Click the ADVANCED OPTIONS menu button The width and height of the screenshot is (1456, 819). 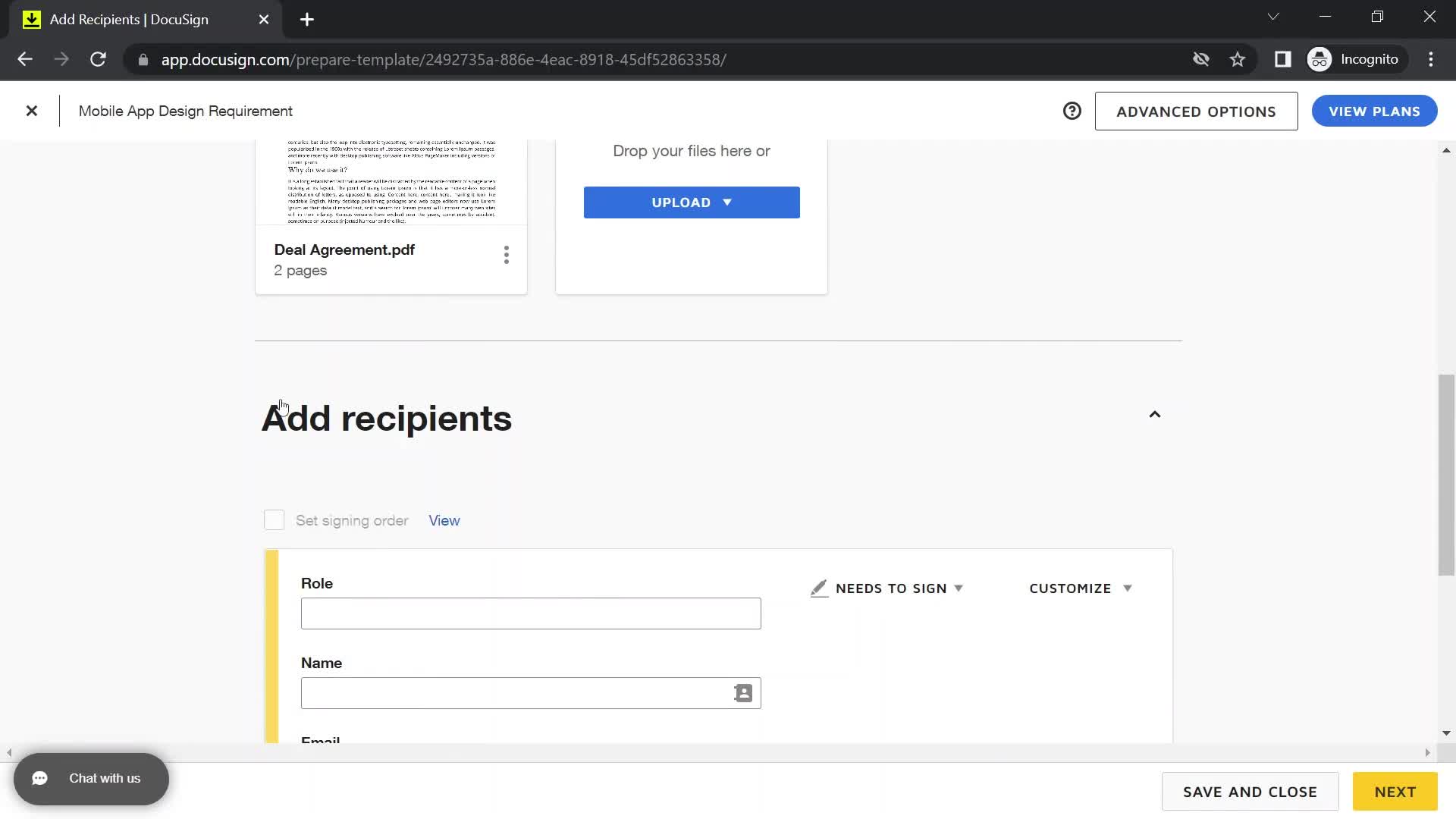click(1196, 111)
